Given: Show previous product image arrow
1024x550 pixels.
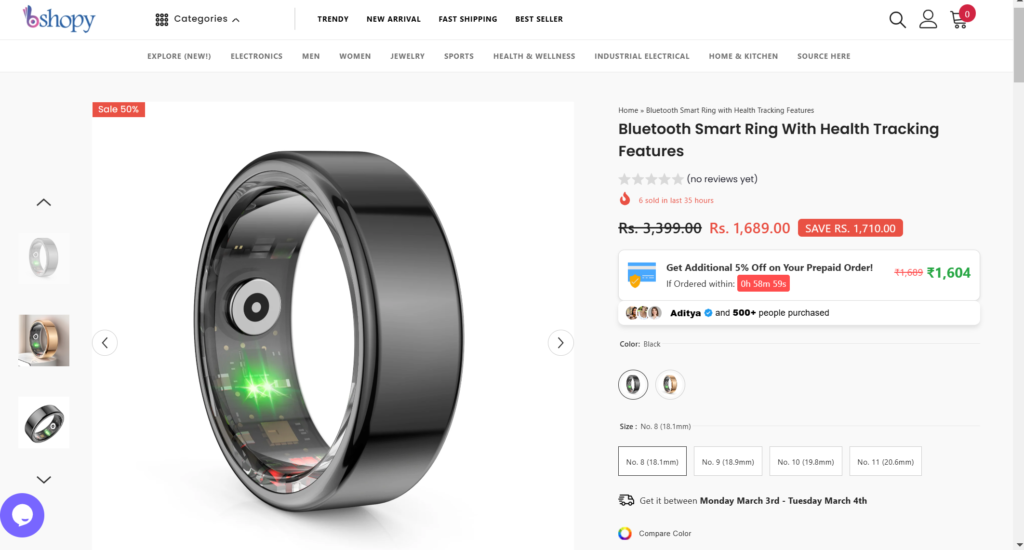Looking at the screenshot, I should pyautogui.click(x=104, y=343).
